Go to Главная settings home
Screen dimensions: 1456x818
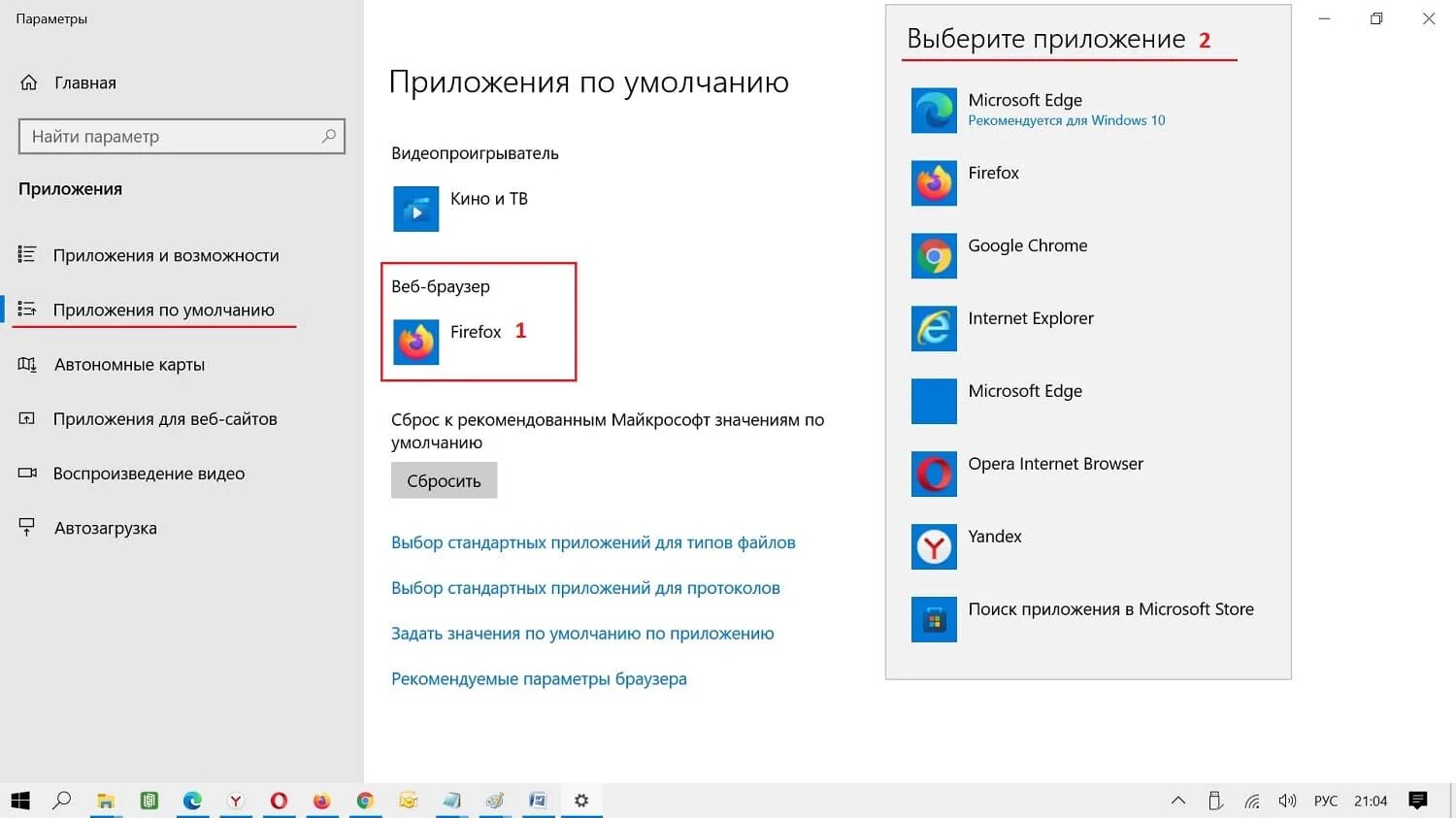tap(68, 83)
